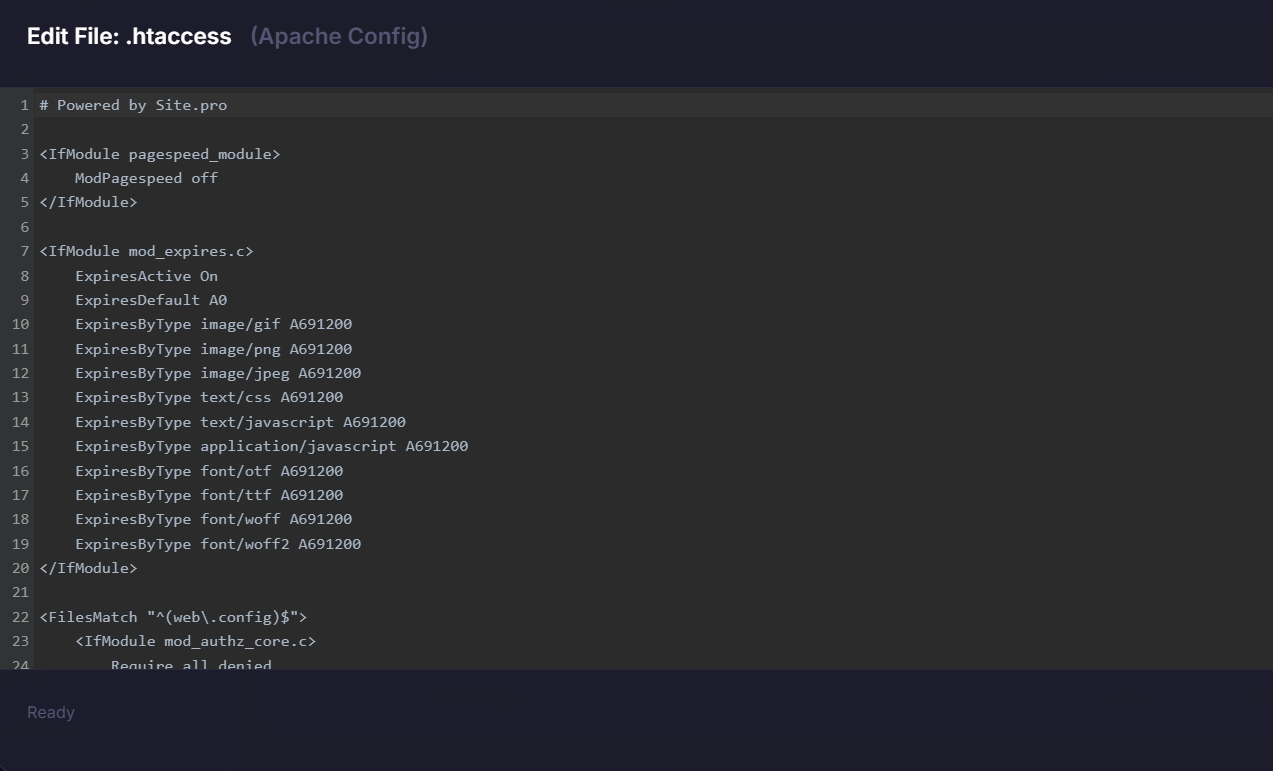Click the "ExpiresDefault A0" line
Image resolution: width=1273 pixels, height=771 pixels.
point(151,300)
